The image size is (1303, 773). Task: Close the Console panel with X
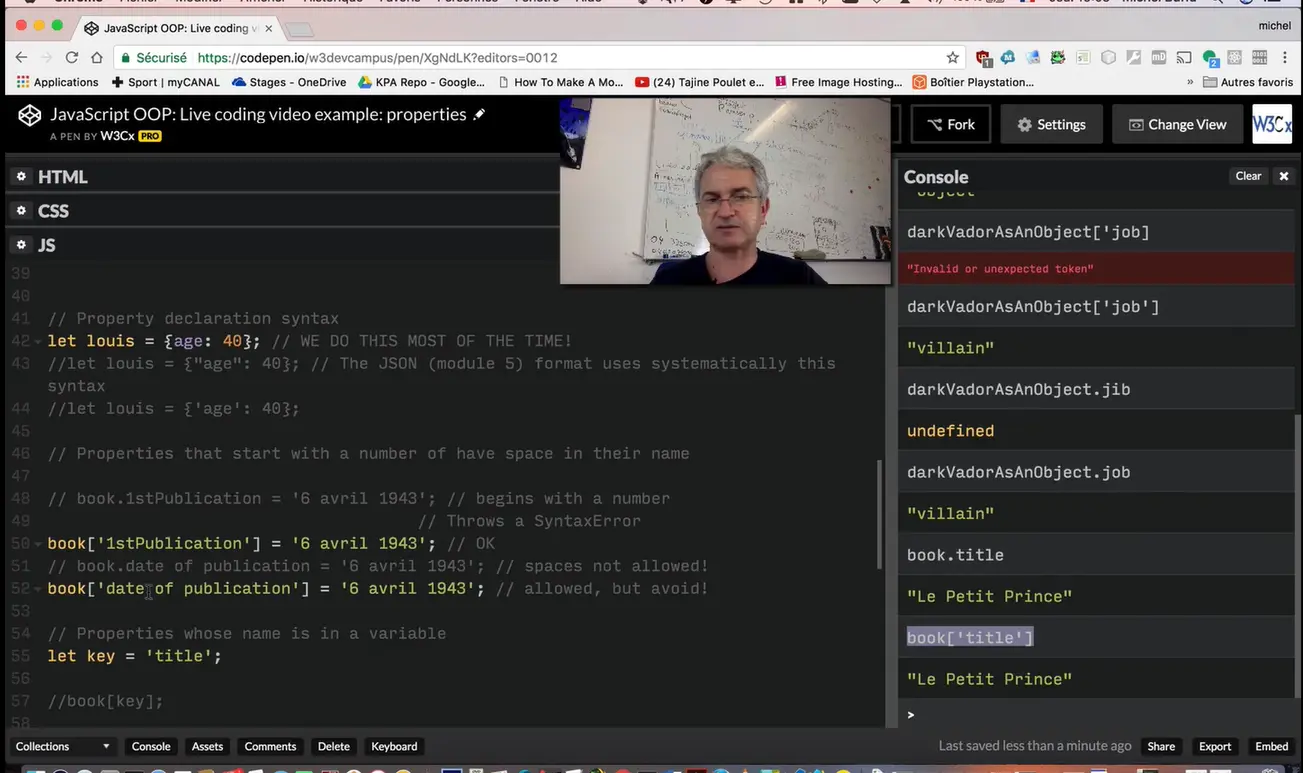click(x=1284, y=176)
